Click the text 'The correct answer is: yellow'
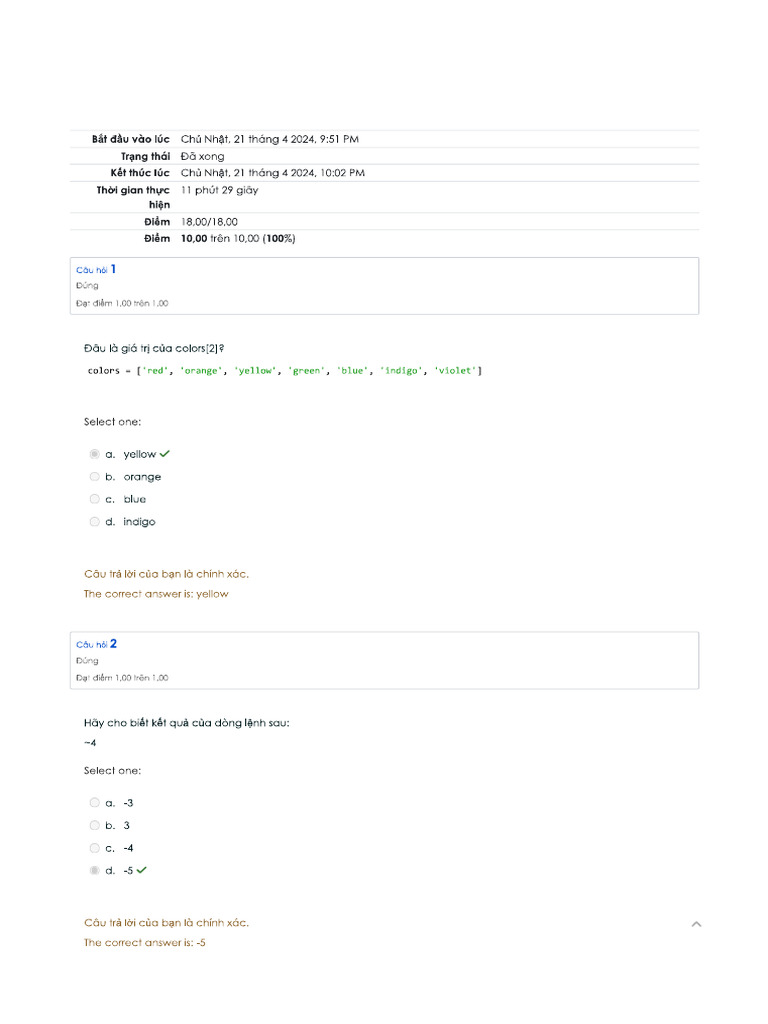768x1024 pixels. pos(156,594)
